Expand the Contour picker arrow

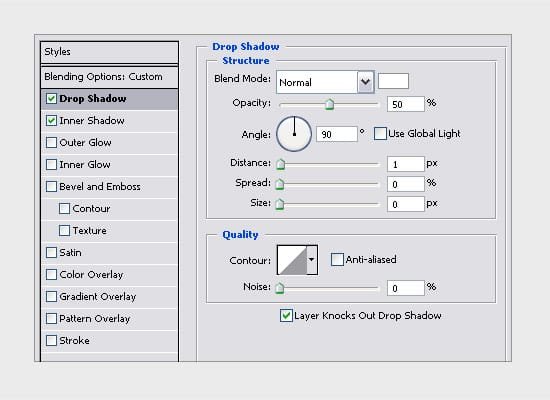pos(312,260)
